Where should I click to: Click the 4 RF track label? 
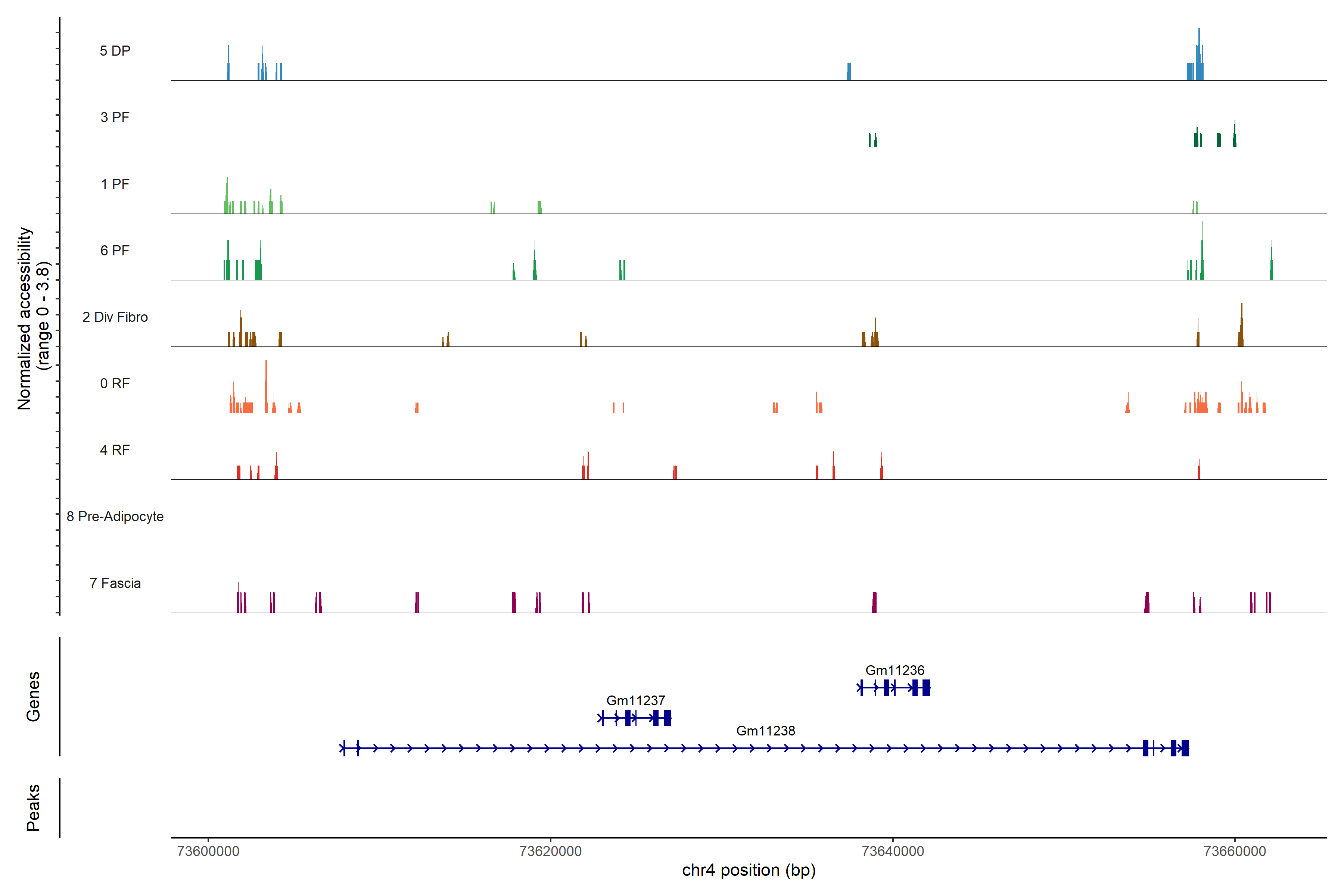[x=115, y=450]
